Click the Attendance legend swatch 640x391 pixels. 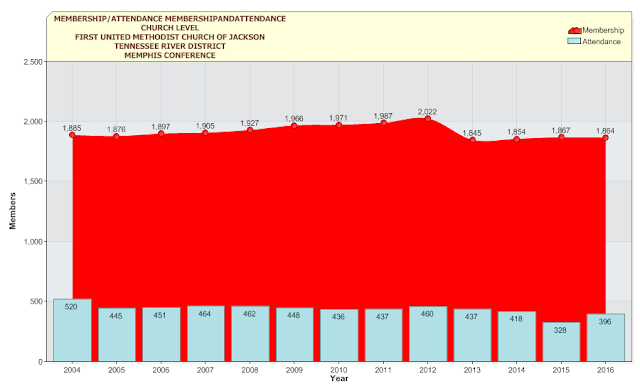574,41
